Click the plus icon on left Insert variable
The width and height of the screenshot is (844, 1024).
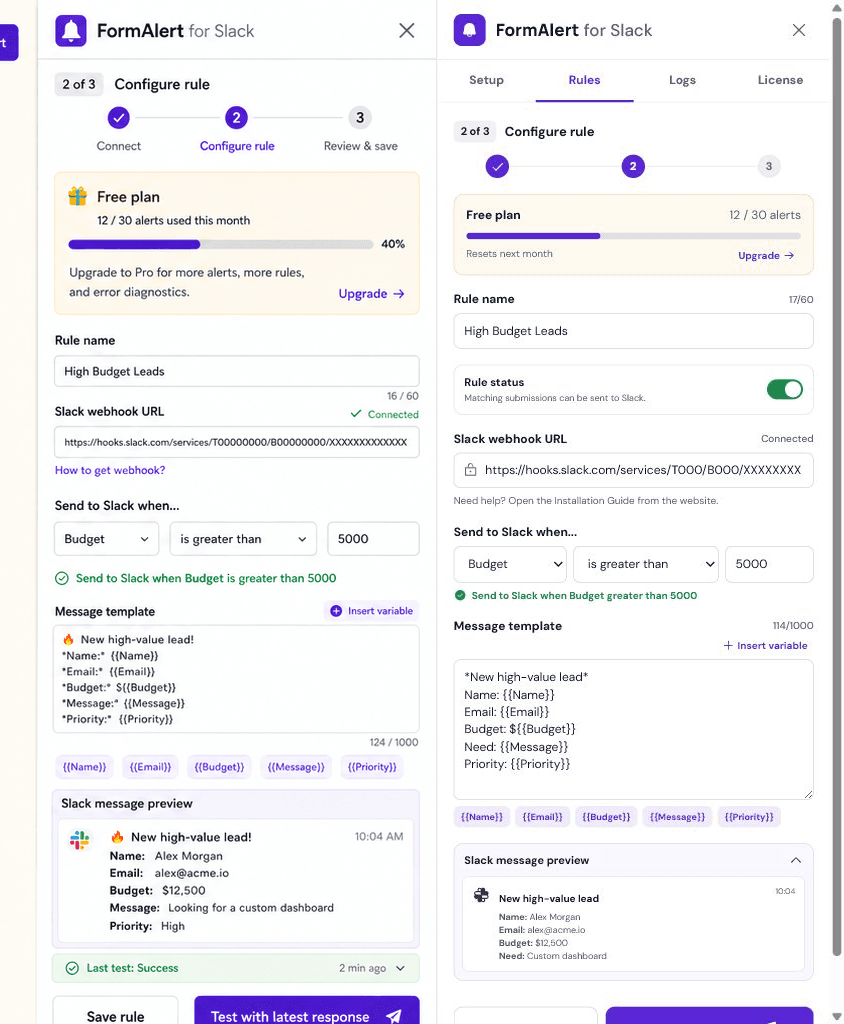click(336, 611)
